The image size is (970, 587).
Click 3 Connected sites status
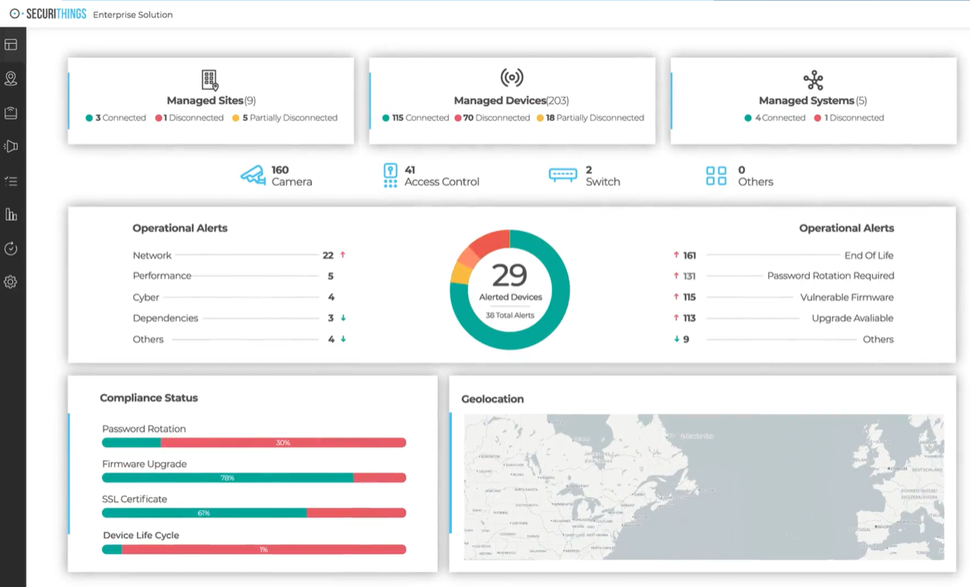tap(116, 118)
